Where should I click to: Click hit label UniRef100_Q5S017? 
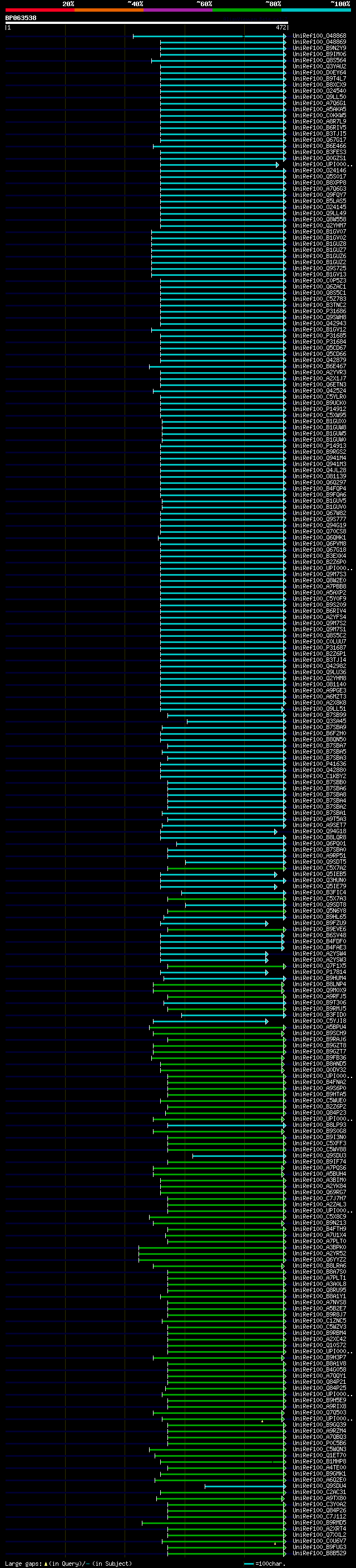319,176
